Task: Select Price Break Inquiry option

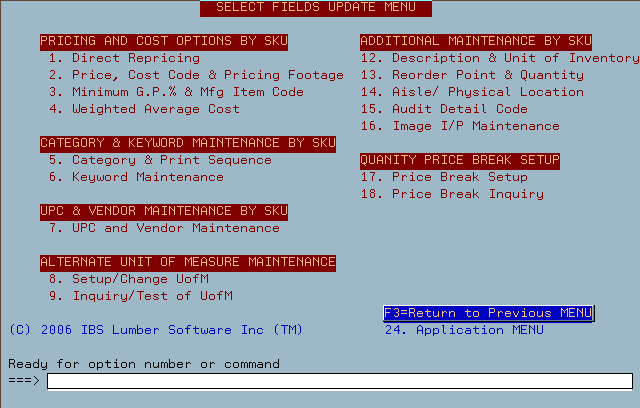Action: pos(452,194)
